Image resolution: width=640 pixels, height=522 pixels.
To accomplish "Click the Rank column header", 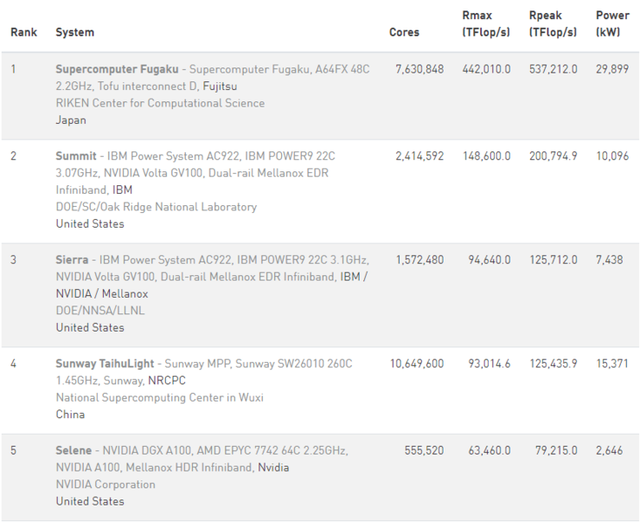I will [x=23, y=32].
